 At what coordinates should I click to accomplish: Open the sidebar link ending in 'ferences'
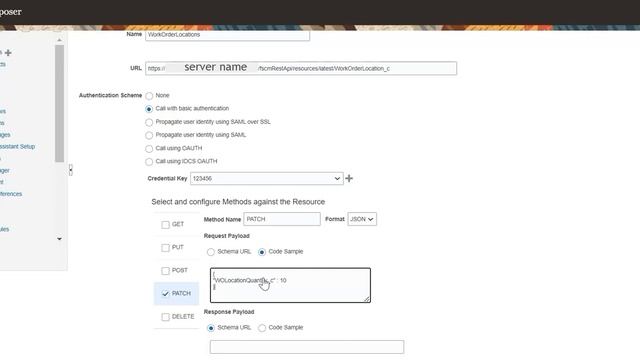tap(11, 194)
